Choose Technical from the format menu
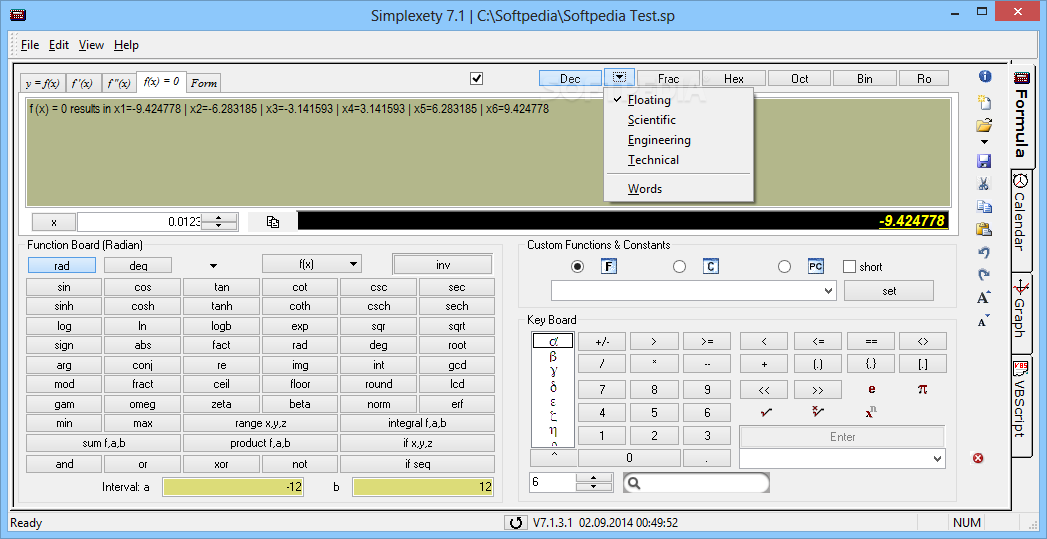Viewport: 1047px width, 539px height. click(678, 160)
